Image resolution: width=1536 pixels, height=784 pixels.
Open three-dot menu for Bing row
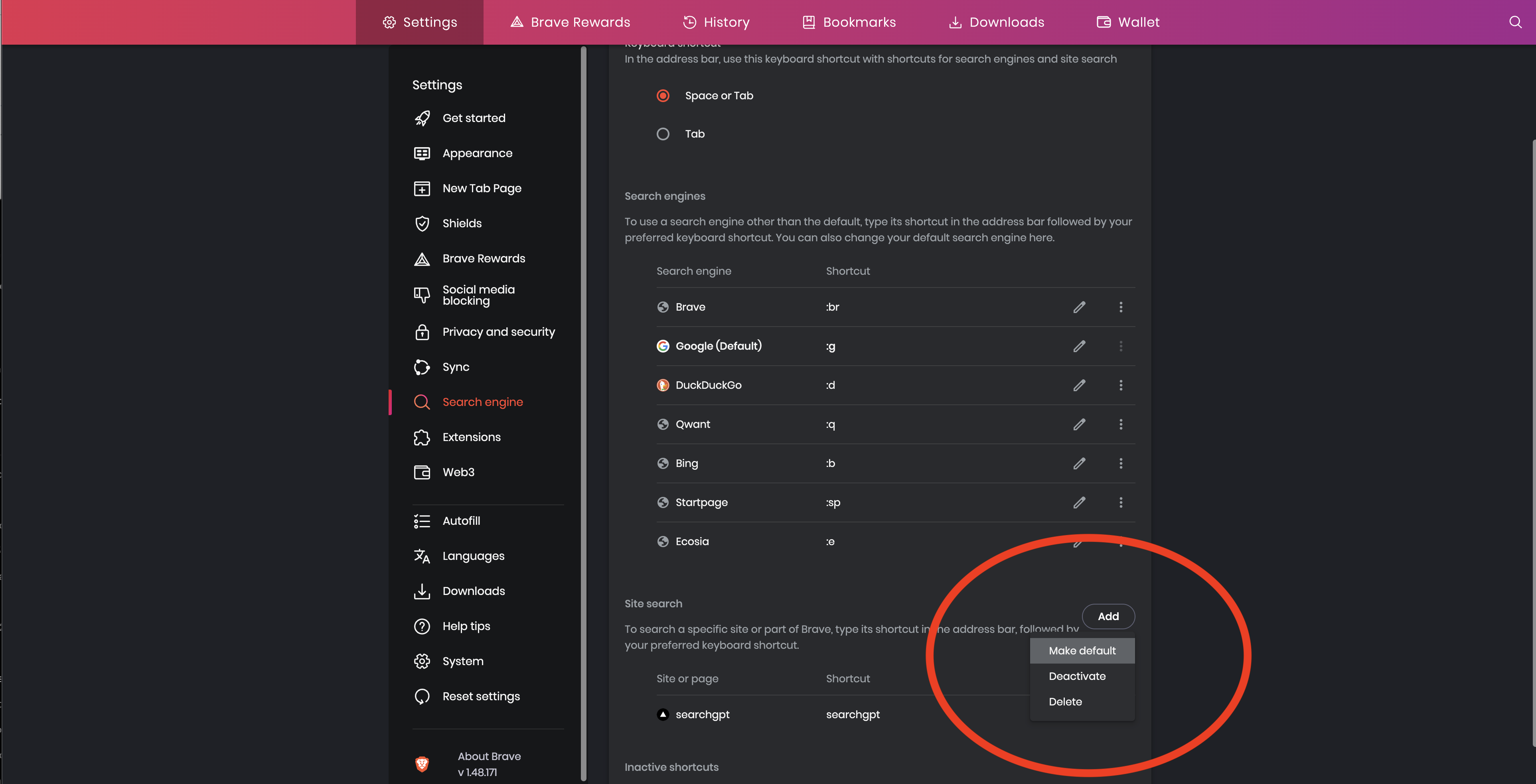click(x=1120, y=463)
